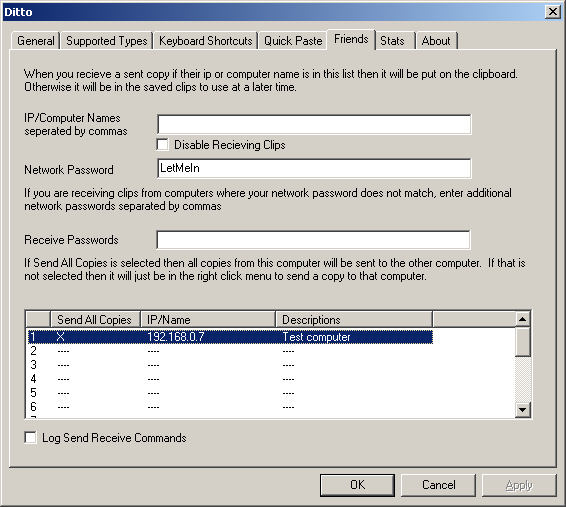Open the Supported Types tab
The height and width of the screenshot is (507, 566).
[x=107, y=40]
